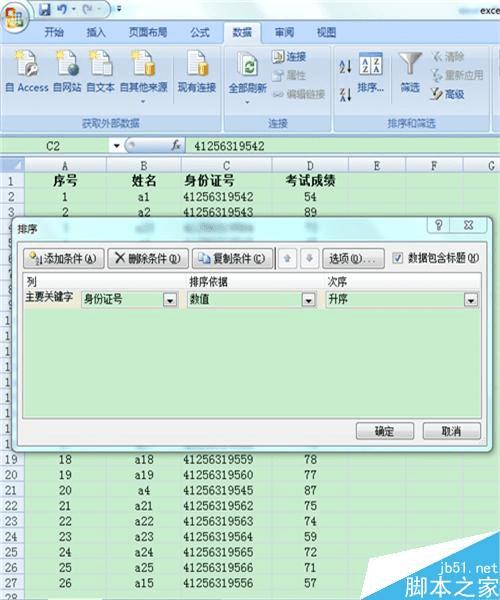The image size is (500, 600).
Task: Click cell with 41256319566
Action: (226, 567)
